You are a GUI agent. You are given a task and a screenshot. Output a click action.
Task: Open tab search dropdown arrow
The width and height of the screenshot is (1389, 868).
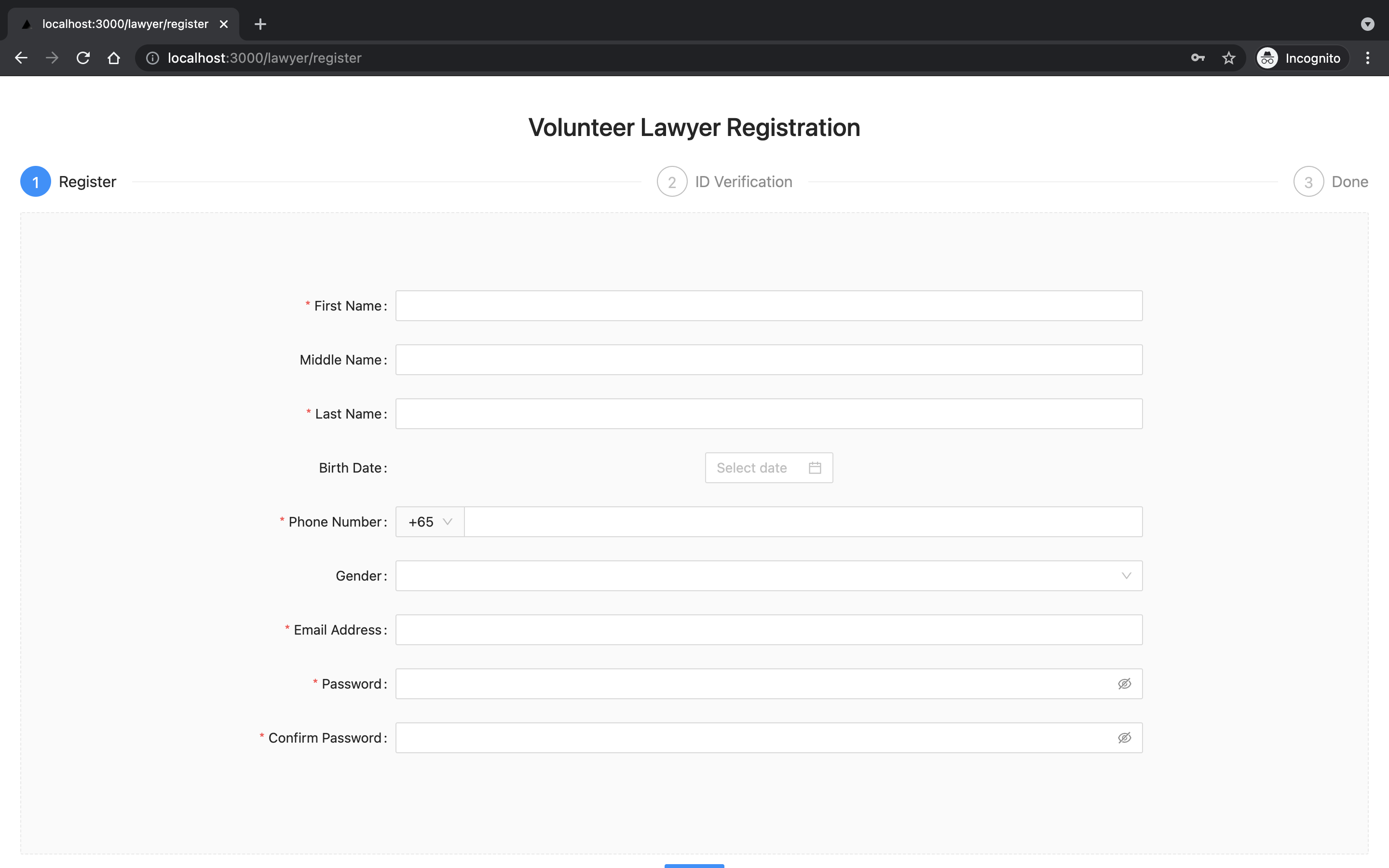(1367, 24)
